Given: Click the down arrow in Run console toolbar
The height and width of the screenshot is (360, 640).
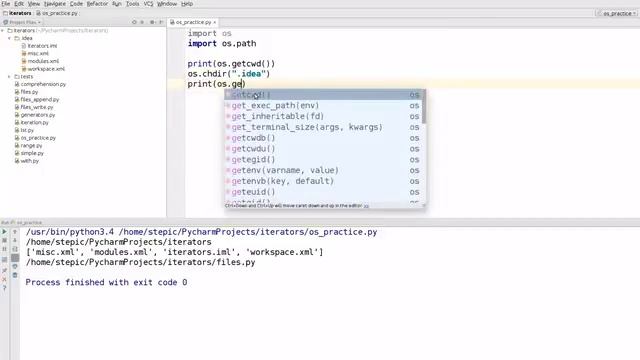Looking at the screenshot, I should tap(15, 240).
